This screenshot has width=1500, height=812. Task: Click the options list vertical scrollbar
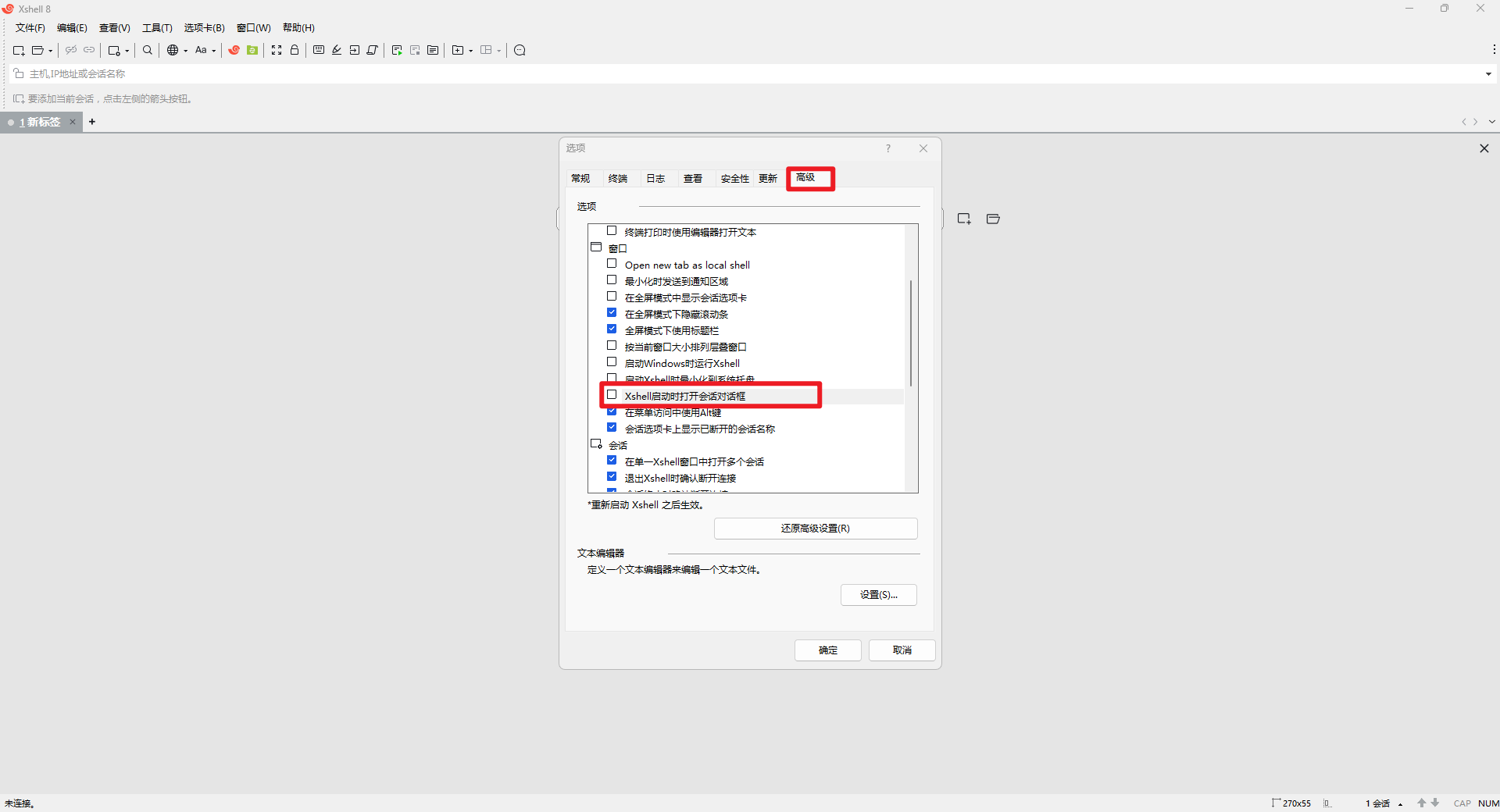911,333
